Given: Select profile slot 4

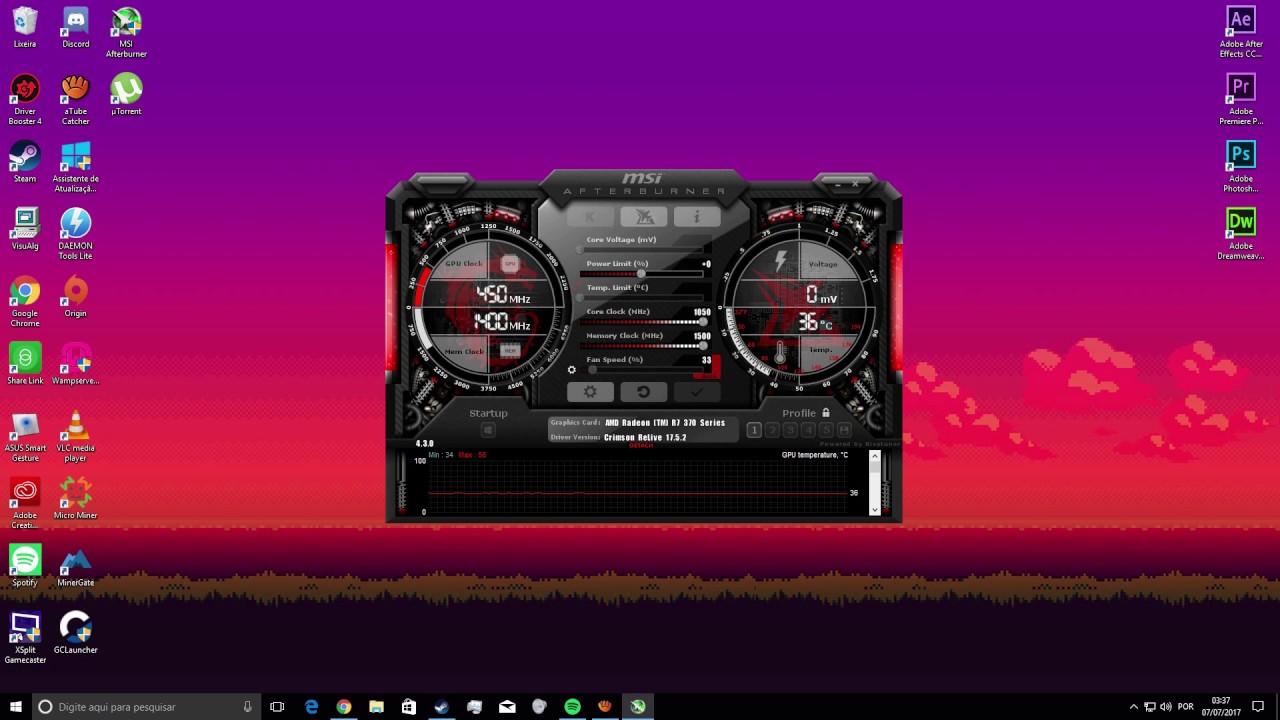Looking at the screenshot, I should coord(808,430).
